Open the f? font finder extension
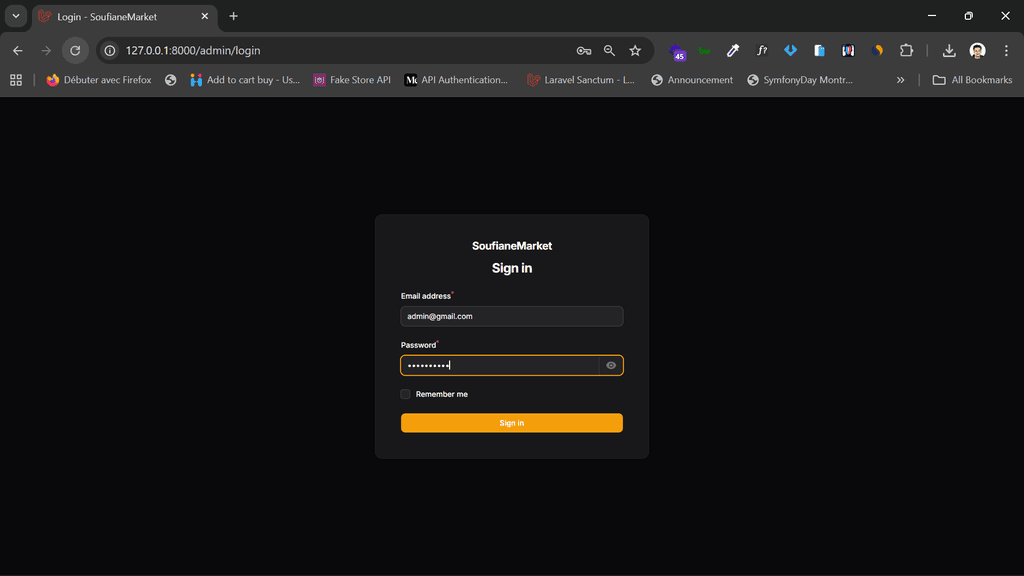This screenshot has height=576, width=1024. coord(761,50)
